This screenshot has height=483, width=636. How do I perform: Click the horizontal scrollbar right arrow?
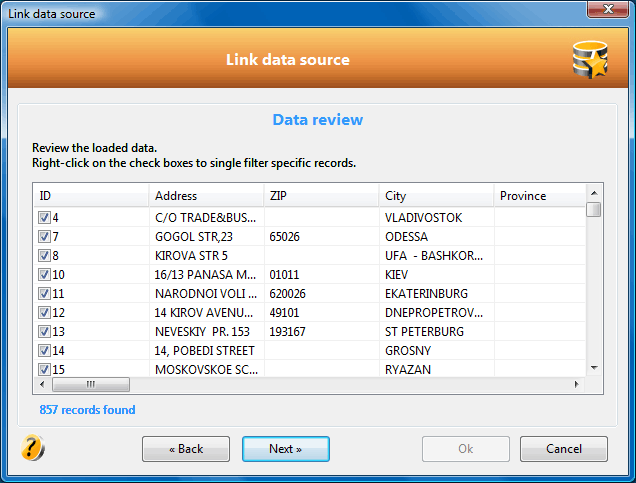pos(576,384)
